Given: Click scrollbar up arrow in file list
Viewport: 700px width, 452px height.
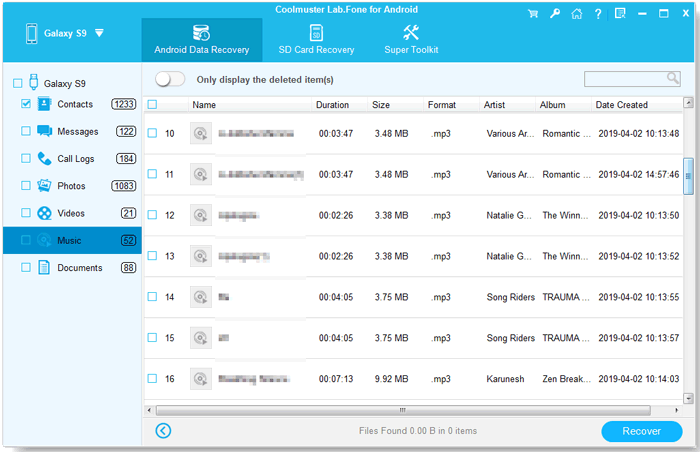Looking at the screenshot, I should (688, 103).
